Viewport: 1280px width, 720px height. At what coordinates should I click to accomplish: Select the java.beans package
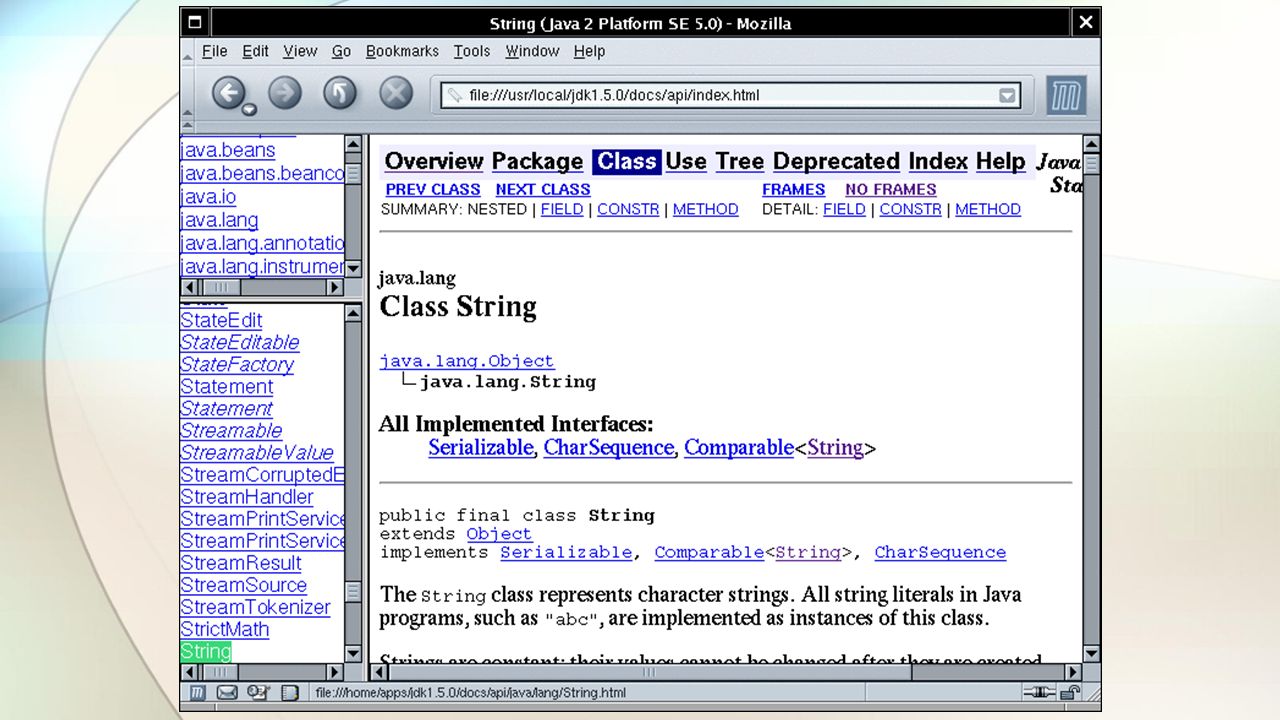coord(228,151)
